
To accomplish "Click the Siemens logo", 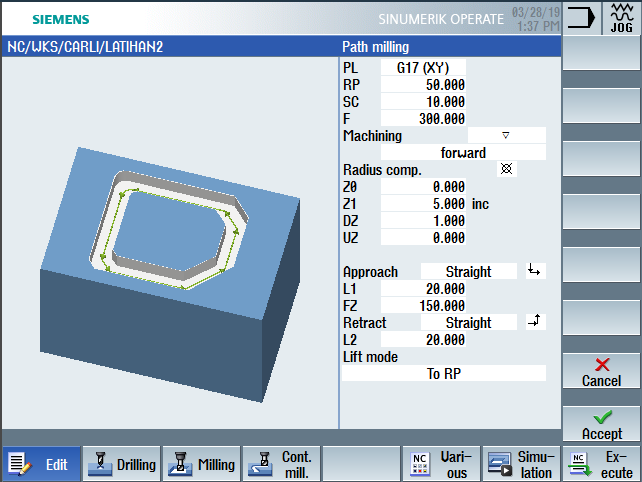I will point(61,19).
